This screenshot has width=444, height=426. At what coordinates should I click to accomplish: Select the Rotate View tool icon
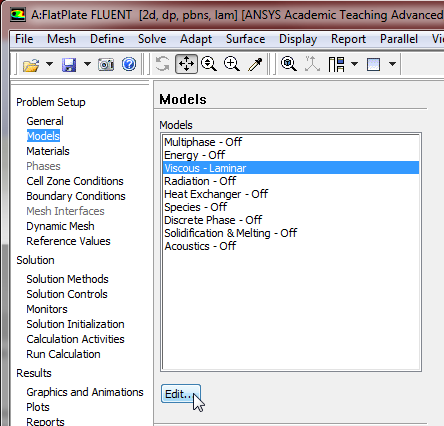(x=163, y=64)
